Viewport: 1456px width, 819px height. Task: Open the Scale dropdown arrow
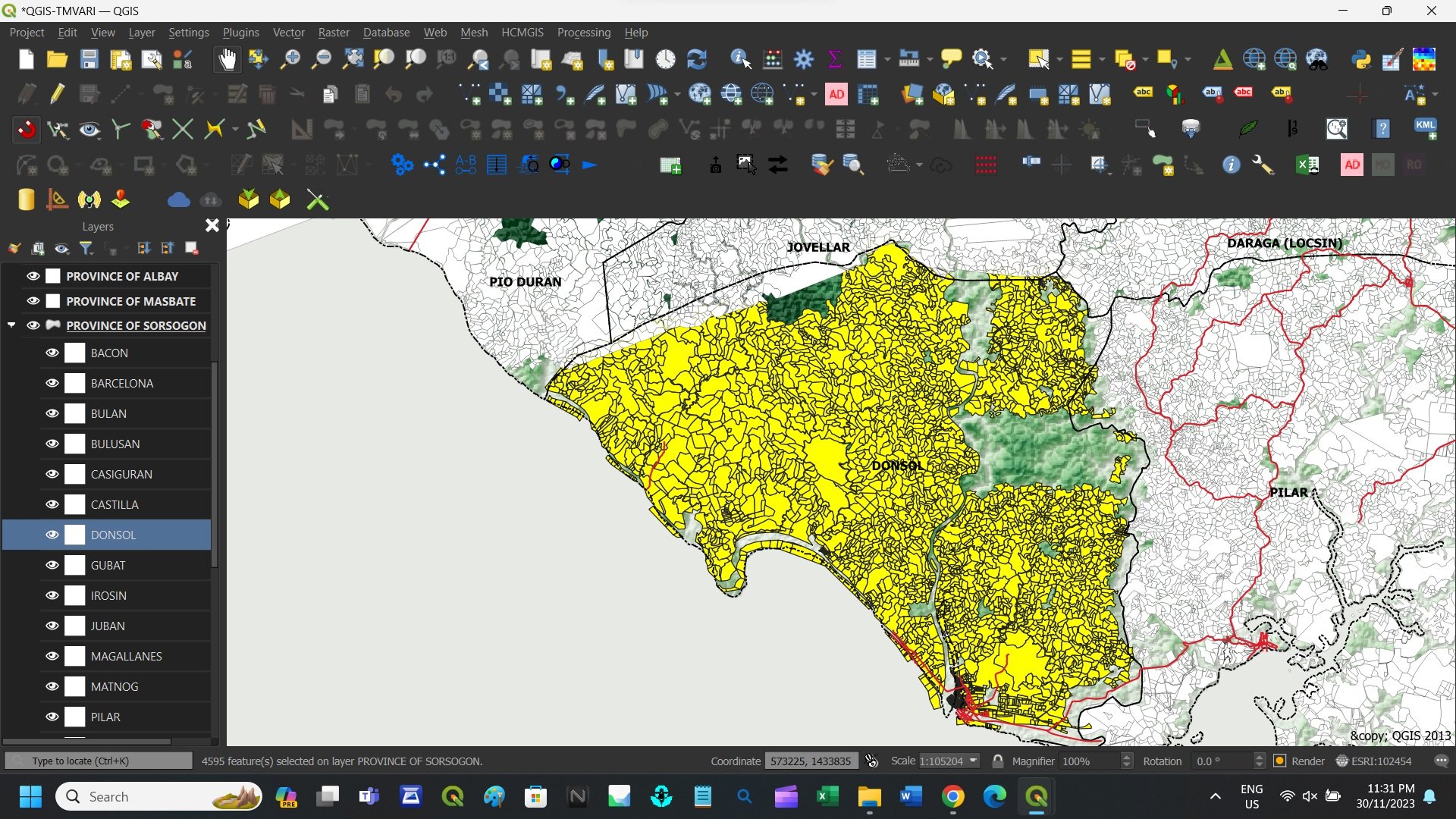click(x=973, y=761)
